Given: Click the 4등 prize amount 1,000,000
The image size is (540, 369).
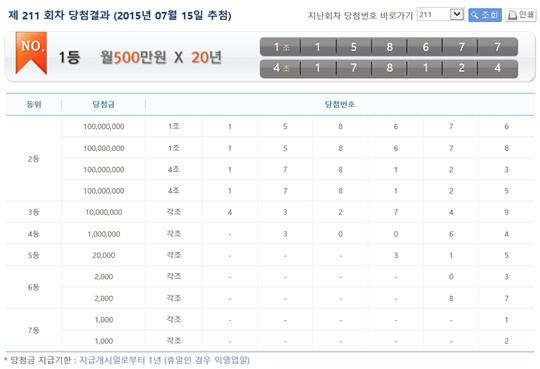Looking at the screenshot, I should click(104, 234).
